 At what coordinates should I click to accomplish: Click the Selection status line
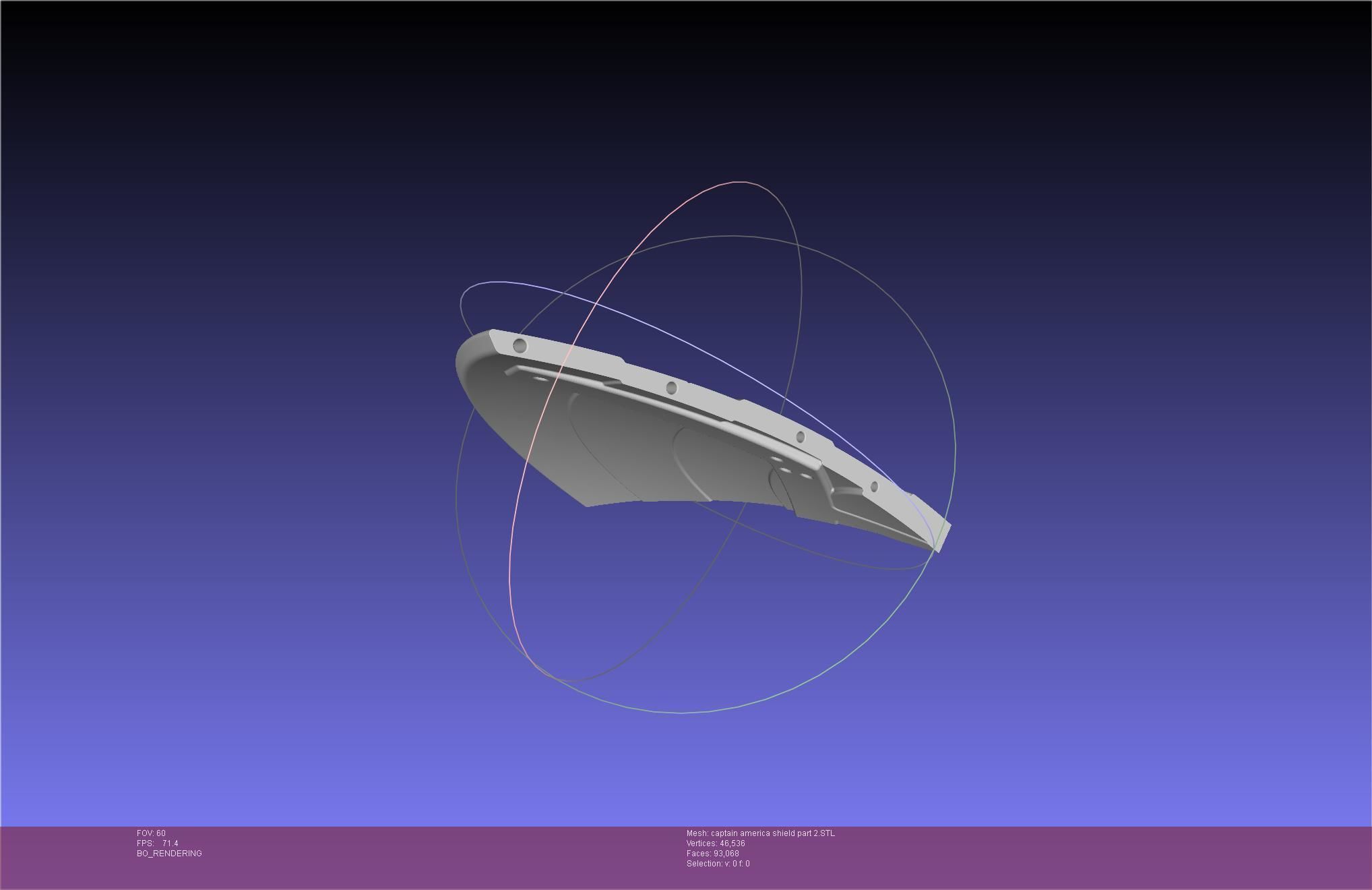click(718, 864)
